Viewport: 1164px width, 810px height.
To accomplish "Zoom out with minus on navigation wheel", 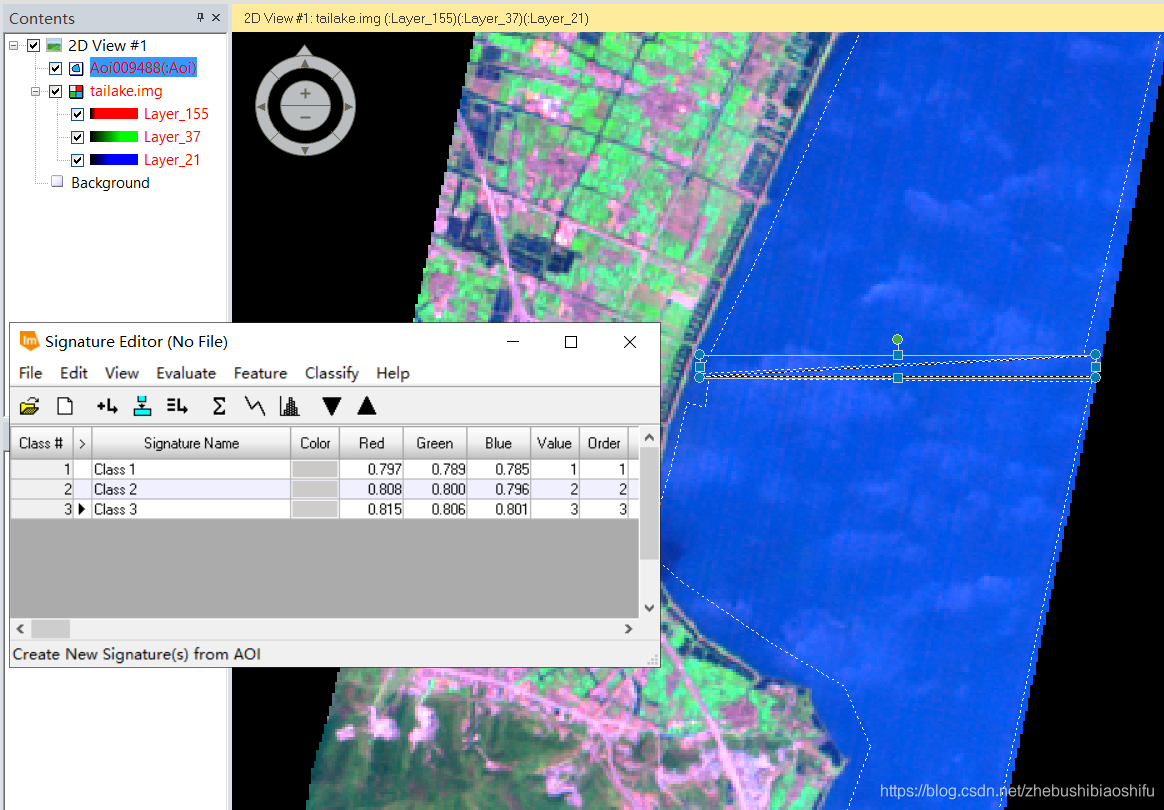I will pyautogui.click(x=305, y=117).
